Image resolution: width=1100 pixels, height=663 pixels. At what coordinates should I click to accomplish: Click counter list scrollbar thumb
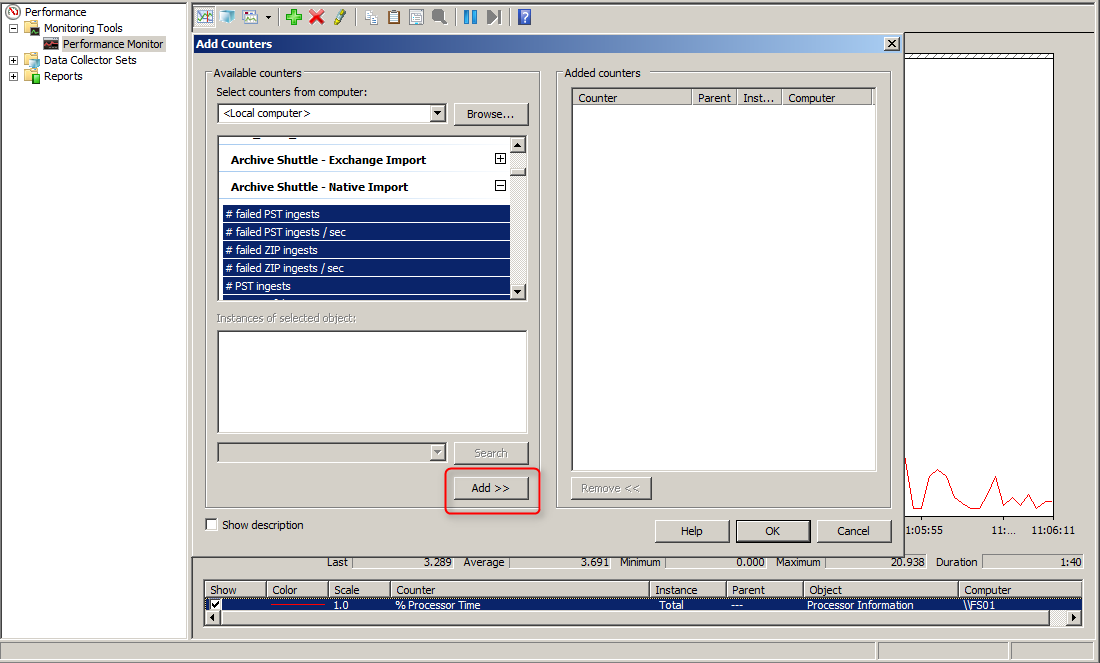(x=518, y=171)
